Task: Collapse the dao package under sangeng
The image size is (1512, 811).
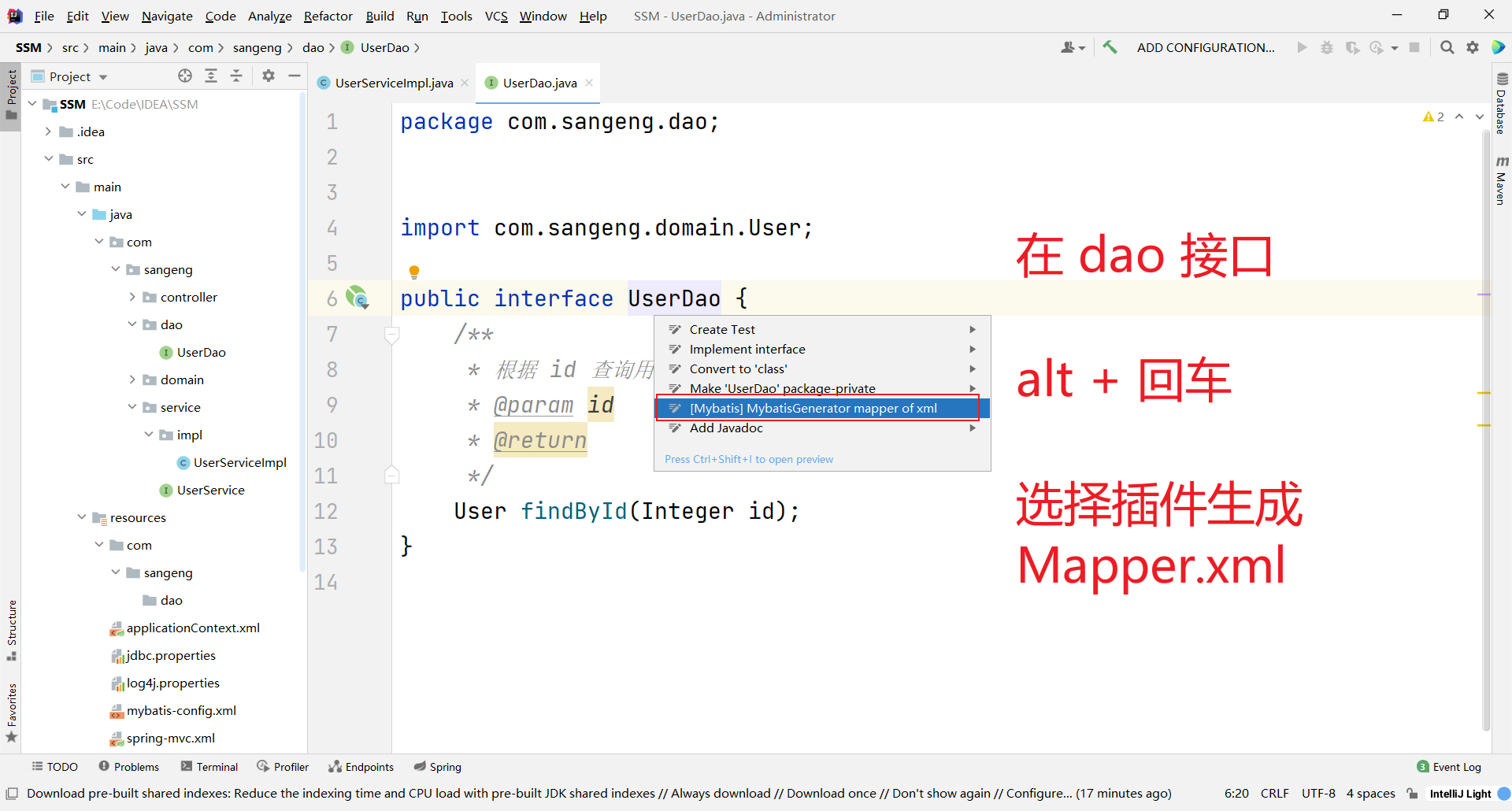Action: (x=132, y=324)
